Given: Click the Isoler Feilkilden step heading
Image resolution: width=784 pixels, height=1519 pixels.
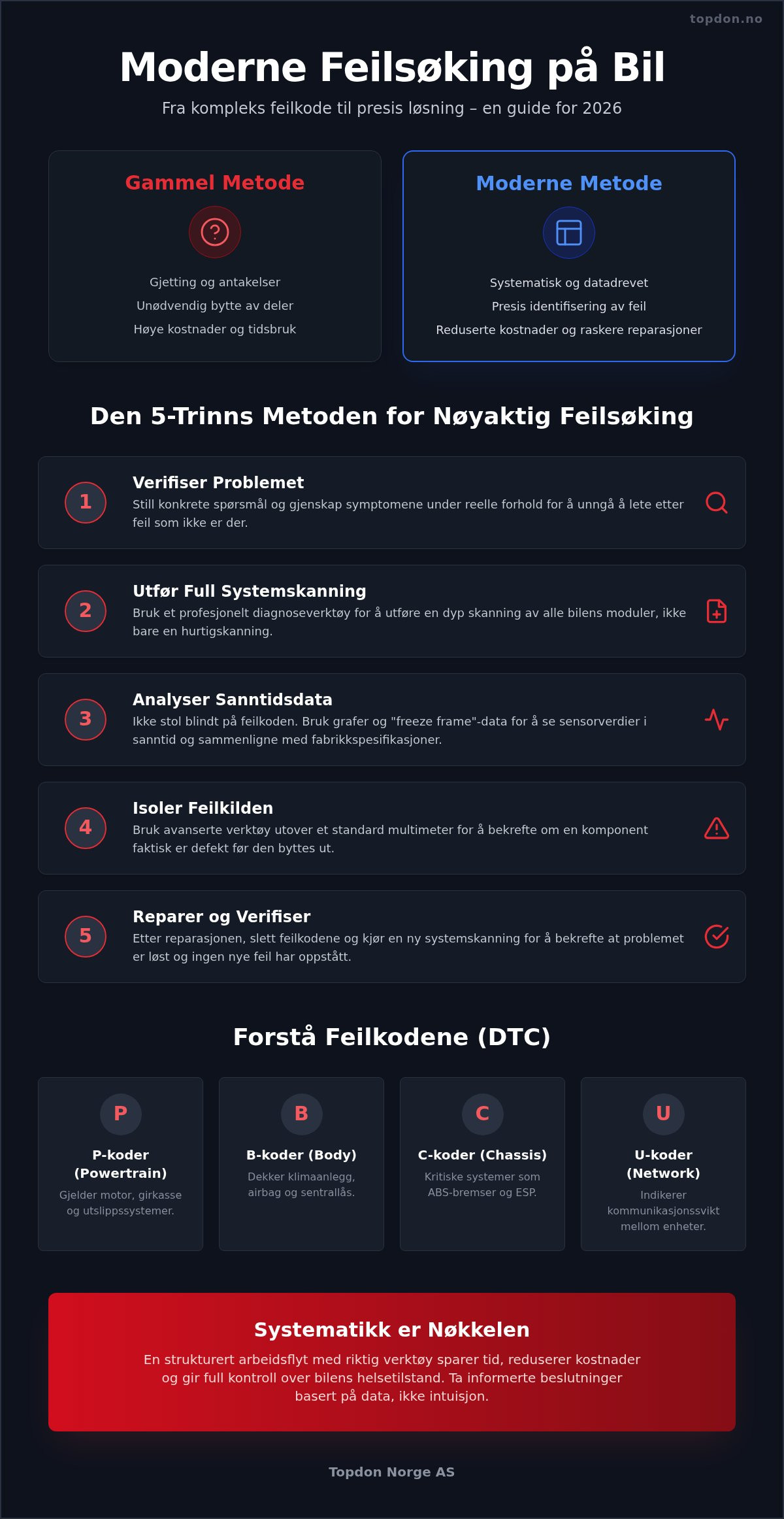Looking at the screenshot, I should click(x=203, y=808).
